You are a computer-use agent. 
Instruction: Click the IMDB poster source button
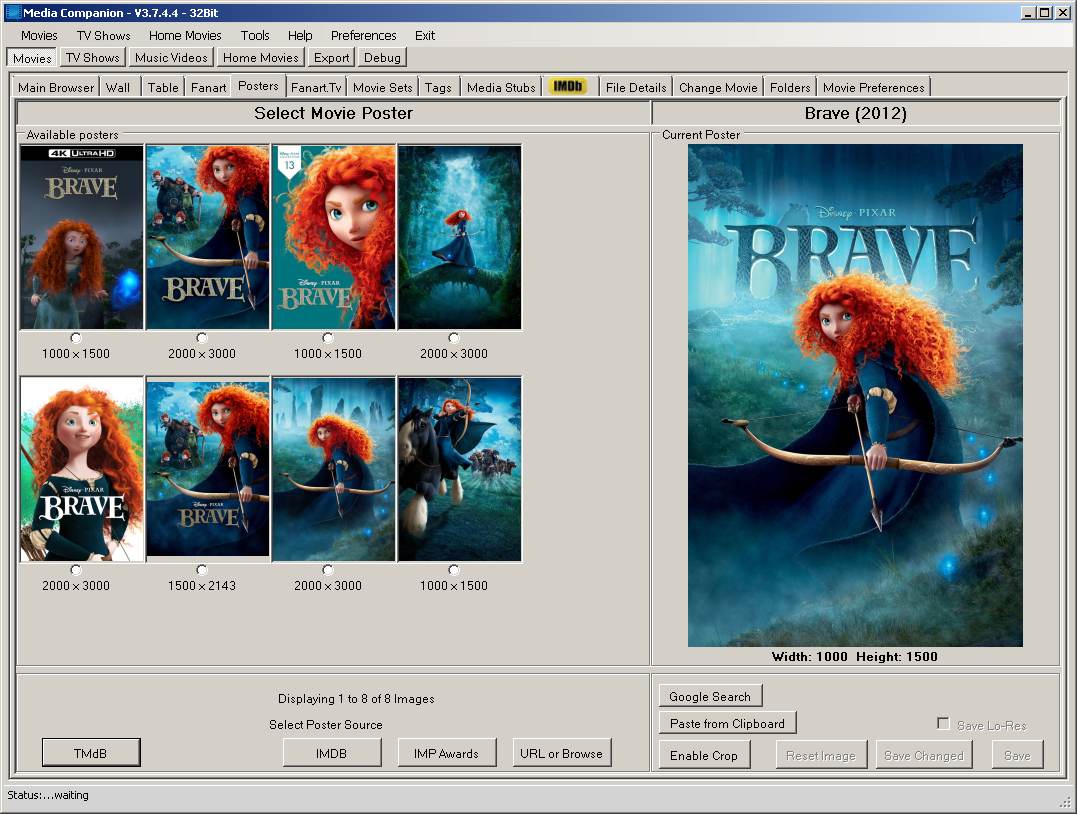pyautogui.click(x=331, y=753)
